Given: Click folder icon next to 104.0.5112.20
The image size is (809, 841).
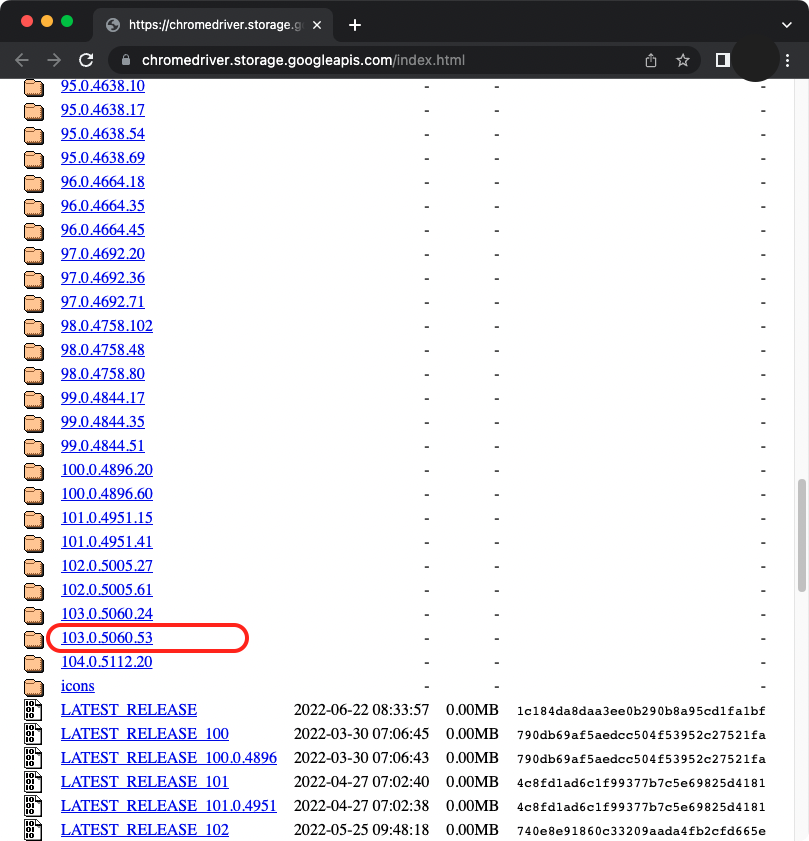Looking at the screenshot, I should (x=34, y=663).
